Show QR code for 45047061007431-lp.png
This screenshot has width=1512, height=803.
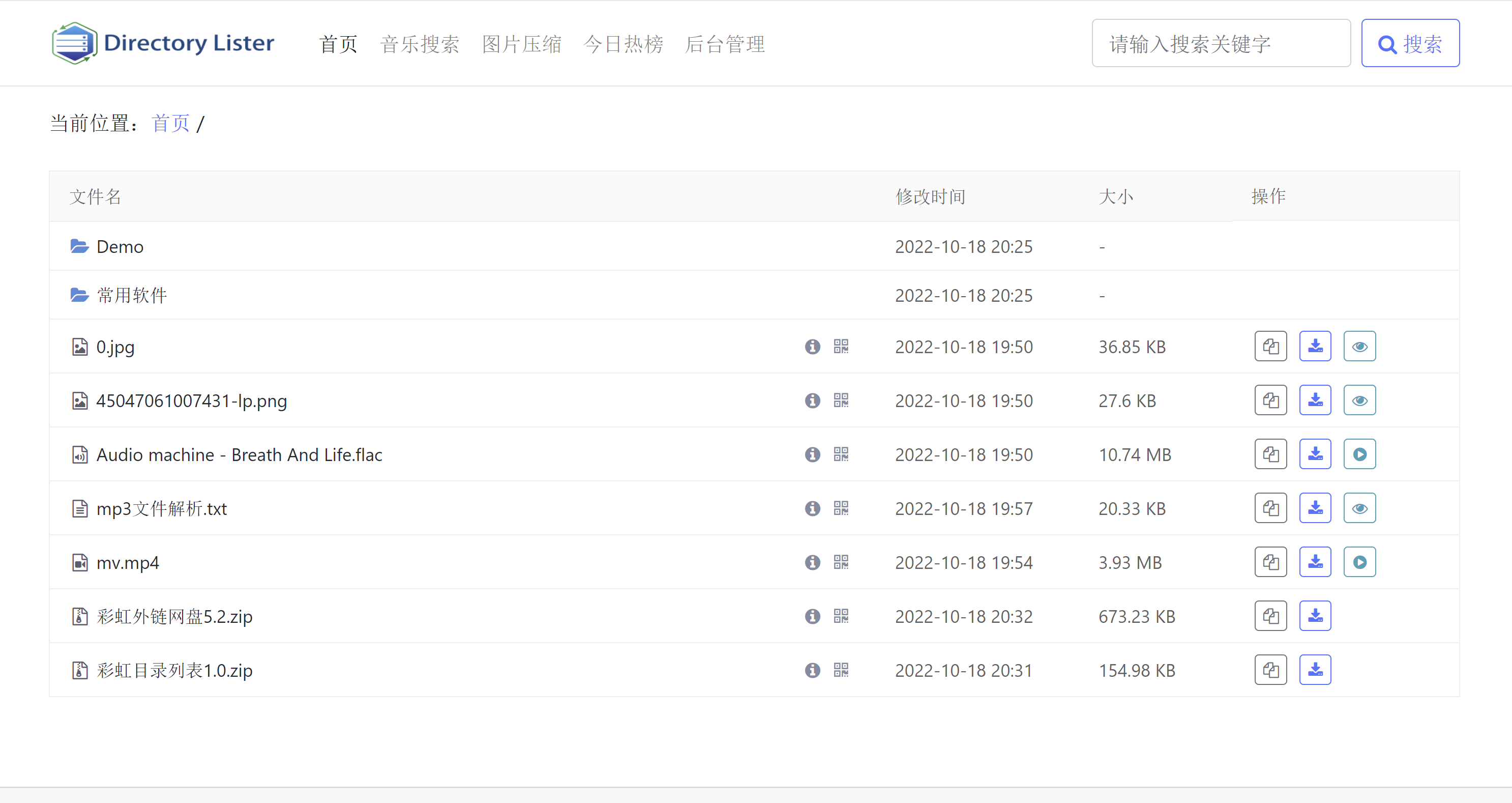[x=841, y=400]
